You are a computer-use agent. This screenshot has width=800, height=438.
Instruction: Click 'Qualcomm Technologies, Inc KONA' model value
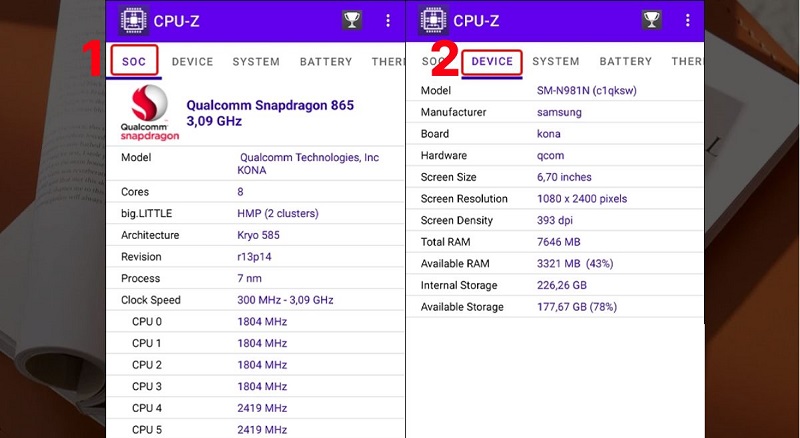coord(308,164)
